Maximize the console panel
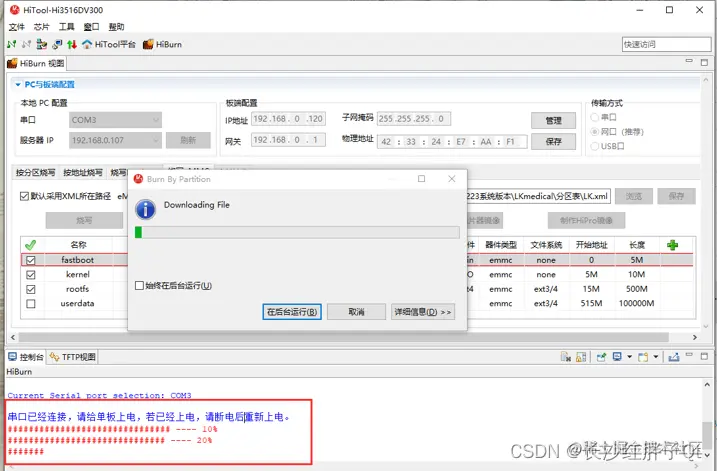 click(x=704, y=356)
